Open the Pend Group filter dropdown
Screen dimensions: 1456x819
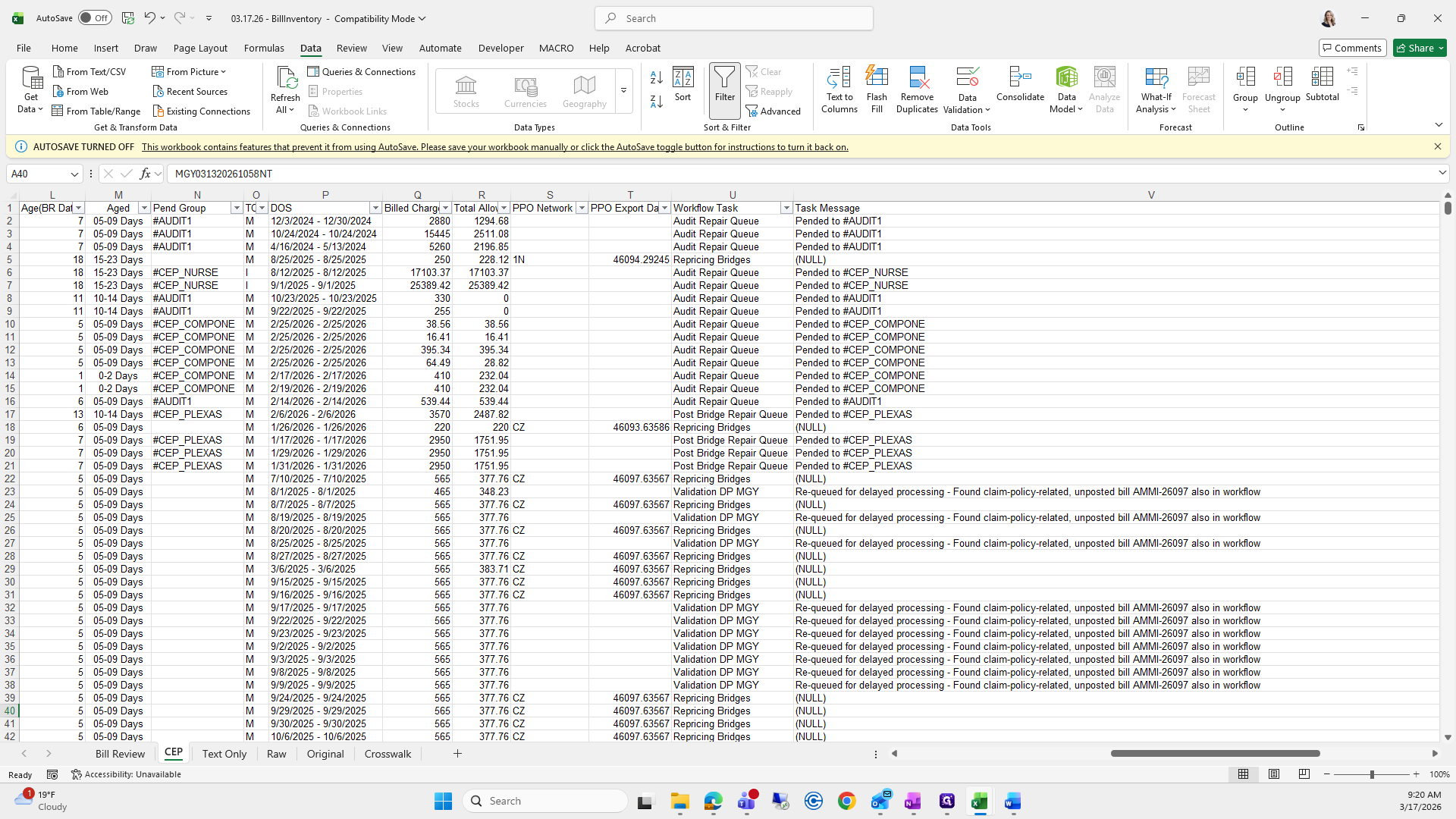coord(237,208)
